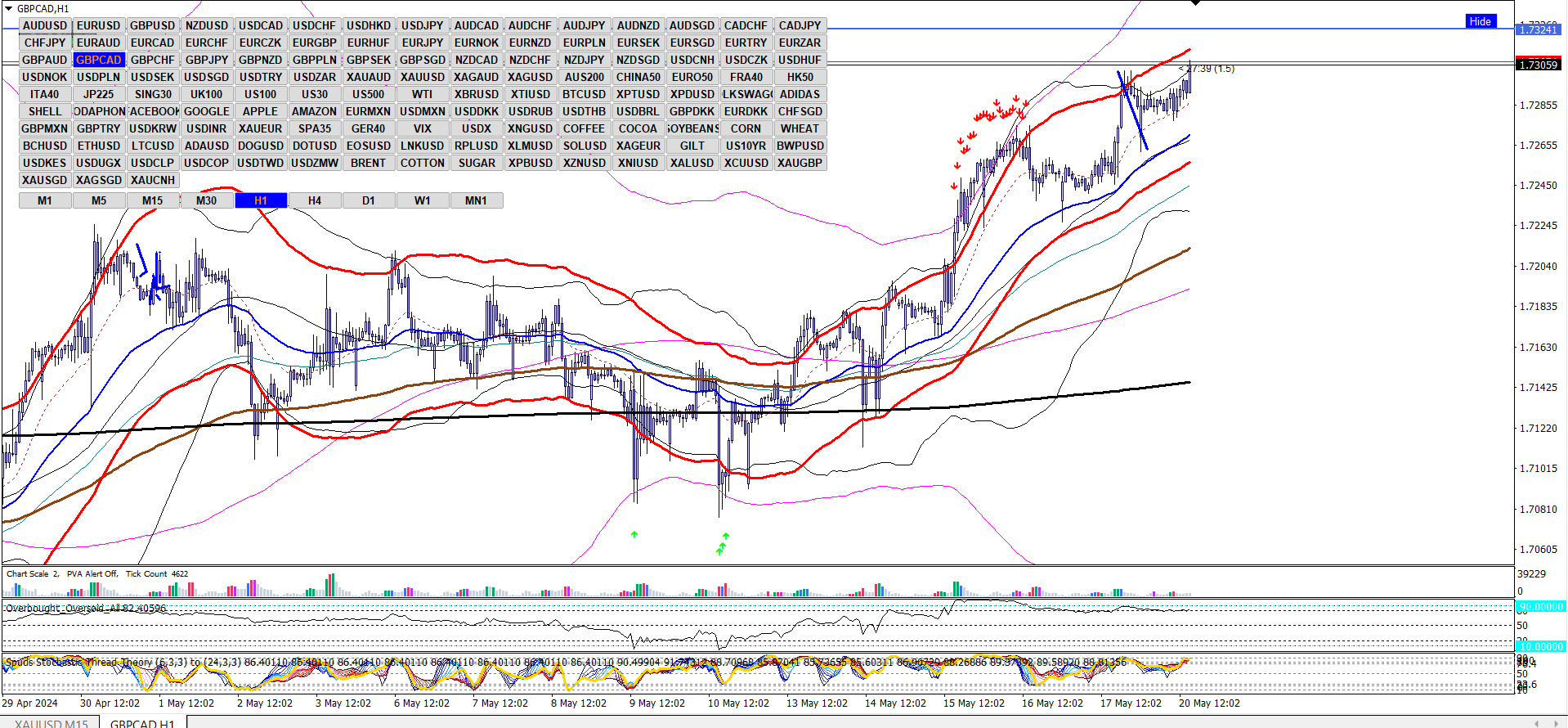1568x728 pixels.
Task: Open the CADJPY pair
Action: [800, 25]
